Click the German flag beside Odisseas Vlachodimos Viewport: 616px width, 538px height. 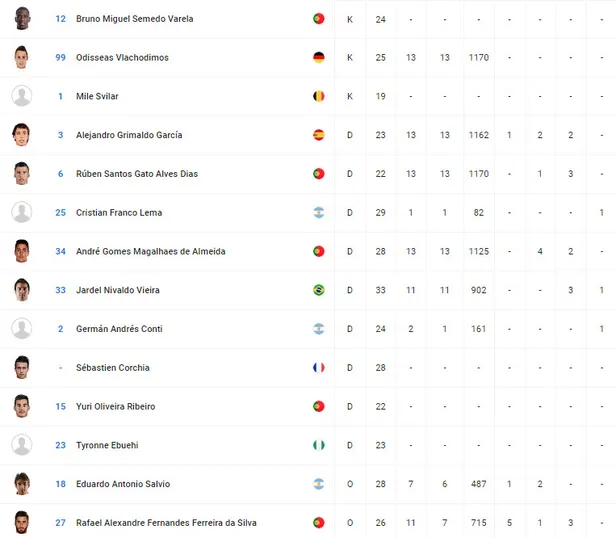319,58
